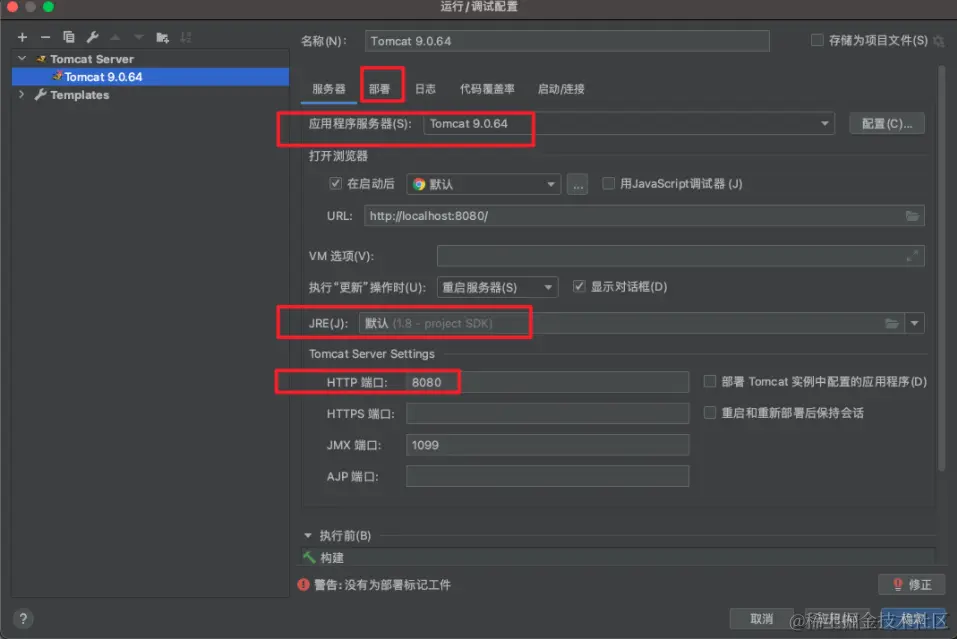957x639 pixels.
Task: Click the 名称 name input field
Action: (x=567, y=41)
